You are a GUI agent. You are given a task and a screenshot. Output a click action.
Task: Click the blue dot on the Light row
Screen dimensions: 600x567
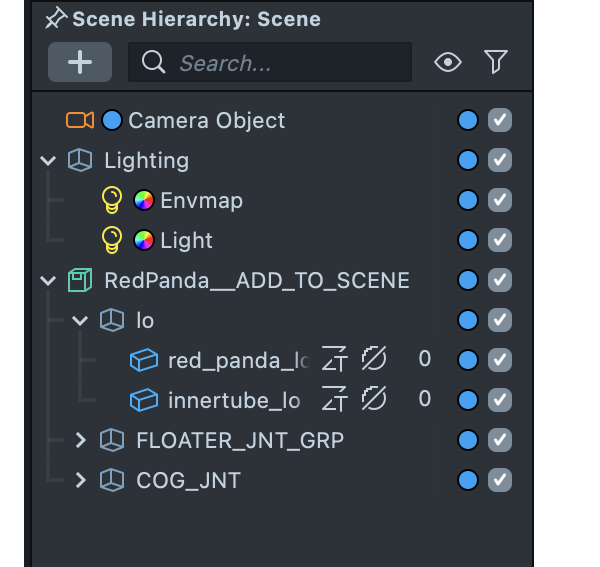point(467,240)
